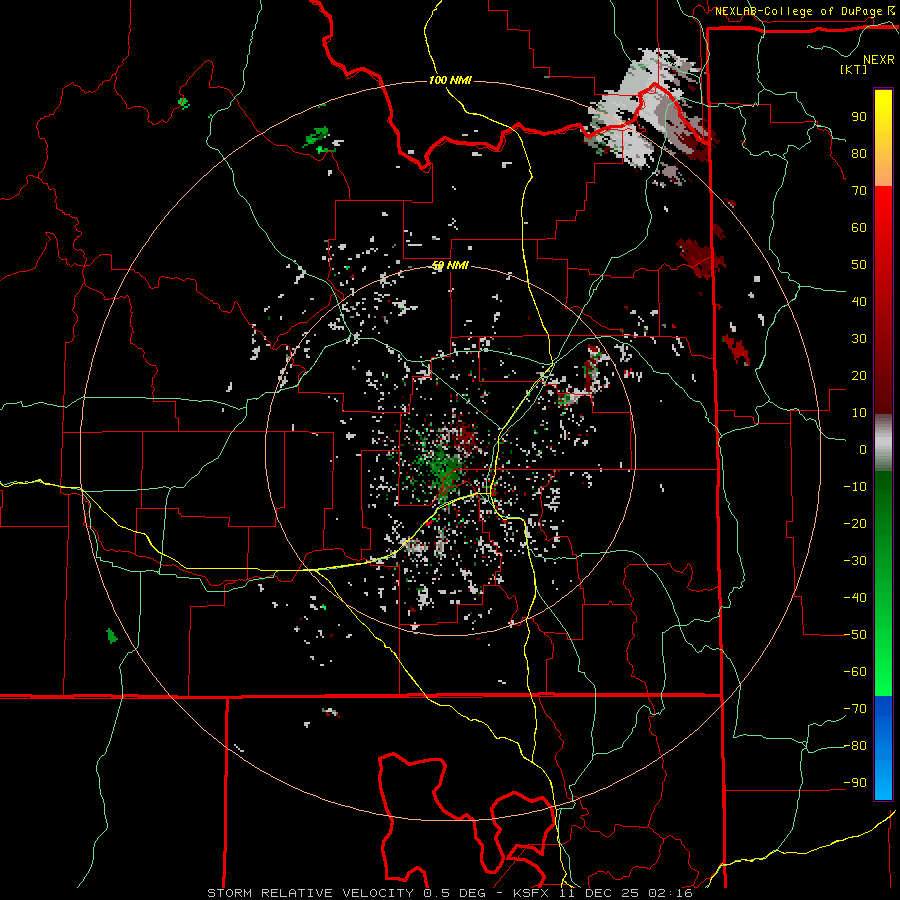Image resolution: width=900 pixels, height=900 pixels.
Task: Click the "50 NMI" range ring label
Action: coord(451,266)
